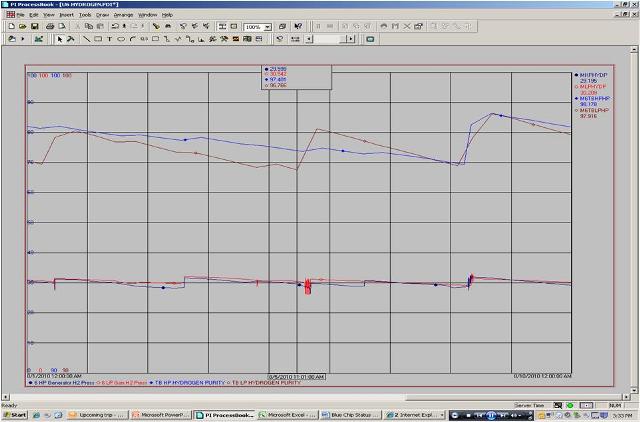Click the time slider right arrow
The height and width of the screenshot is (422, 640).
click(x=351, y=39)
